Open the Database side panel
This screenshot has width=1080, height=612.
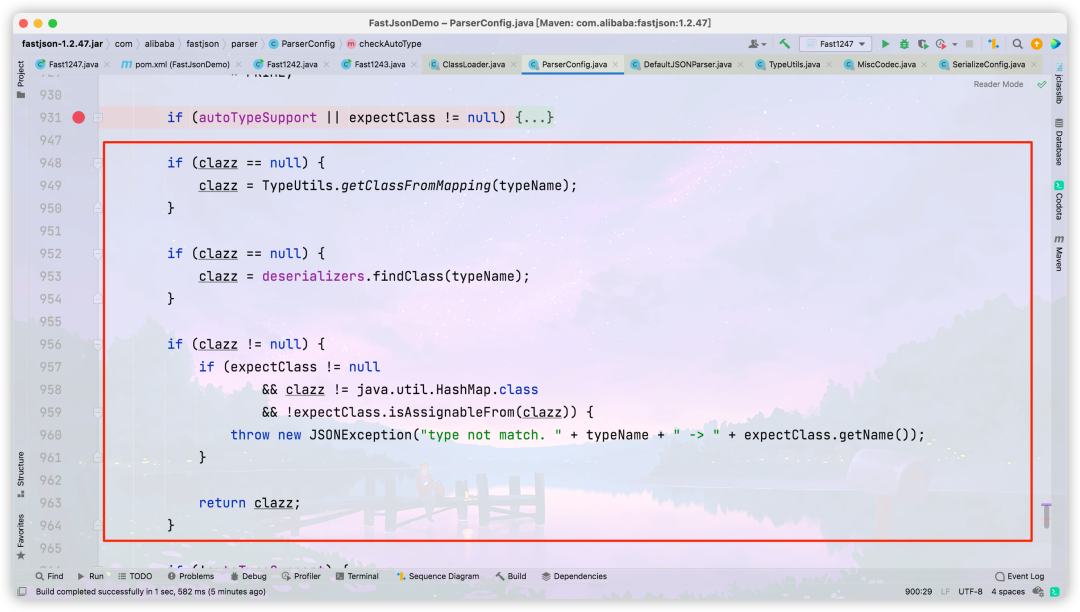(x=1059, y=143)
